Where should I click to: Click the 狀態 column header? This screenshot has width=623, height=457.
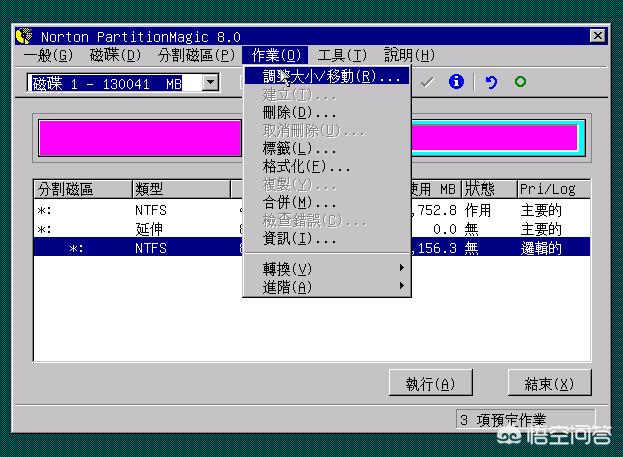click(x=490, y=189)
